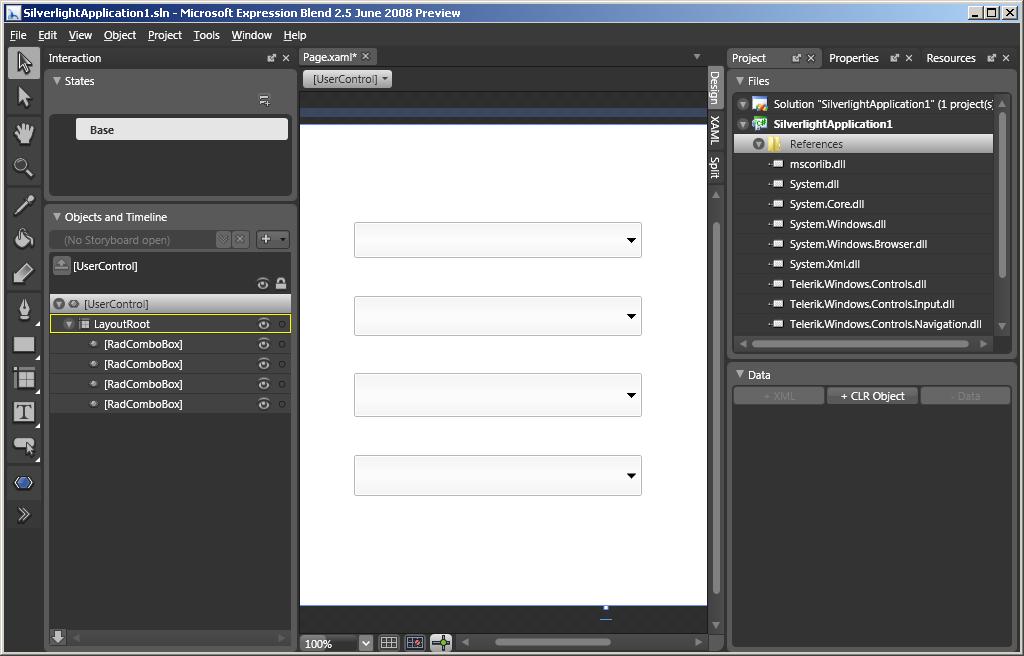Click the new storyboard plus button
This screenshot has width=1024, height=656.
click(266, 239)
